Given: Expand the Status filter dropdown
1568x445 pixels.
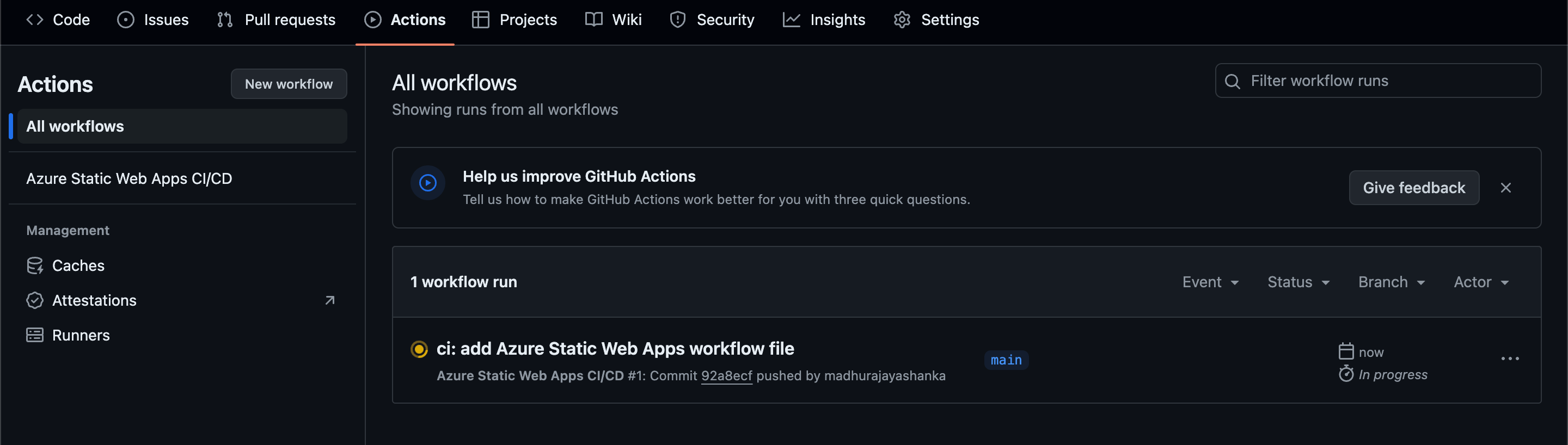Looking at the screenshot, I should pyautogui.click(x=1298, y=282).
